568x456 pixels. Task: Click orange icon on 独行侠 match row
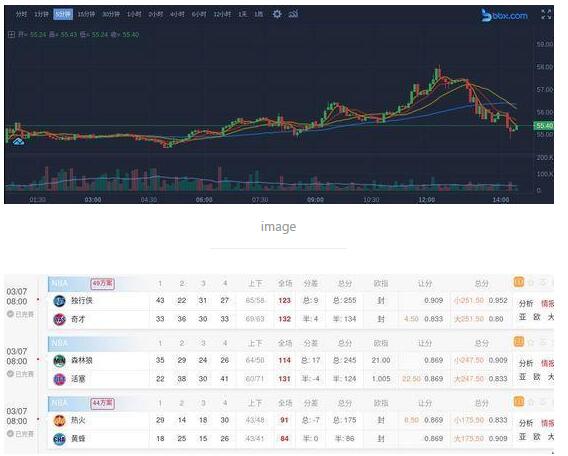pos(519,282)
